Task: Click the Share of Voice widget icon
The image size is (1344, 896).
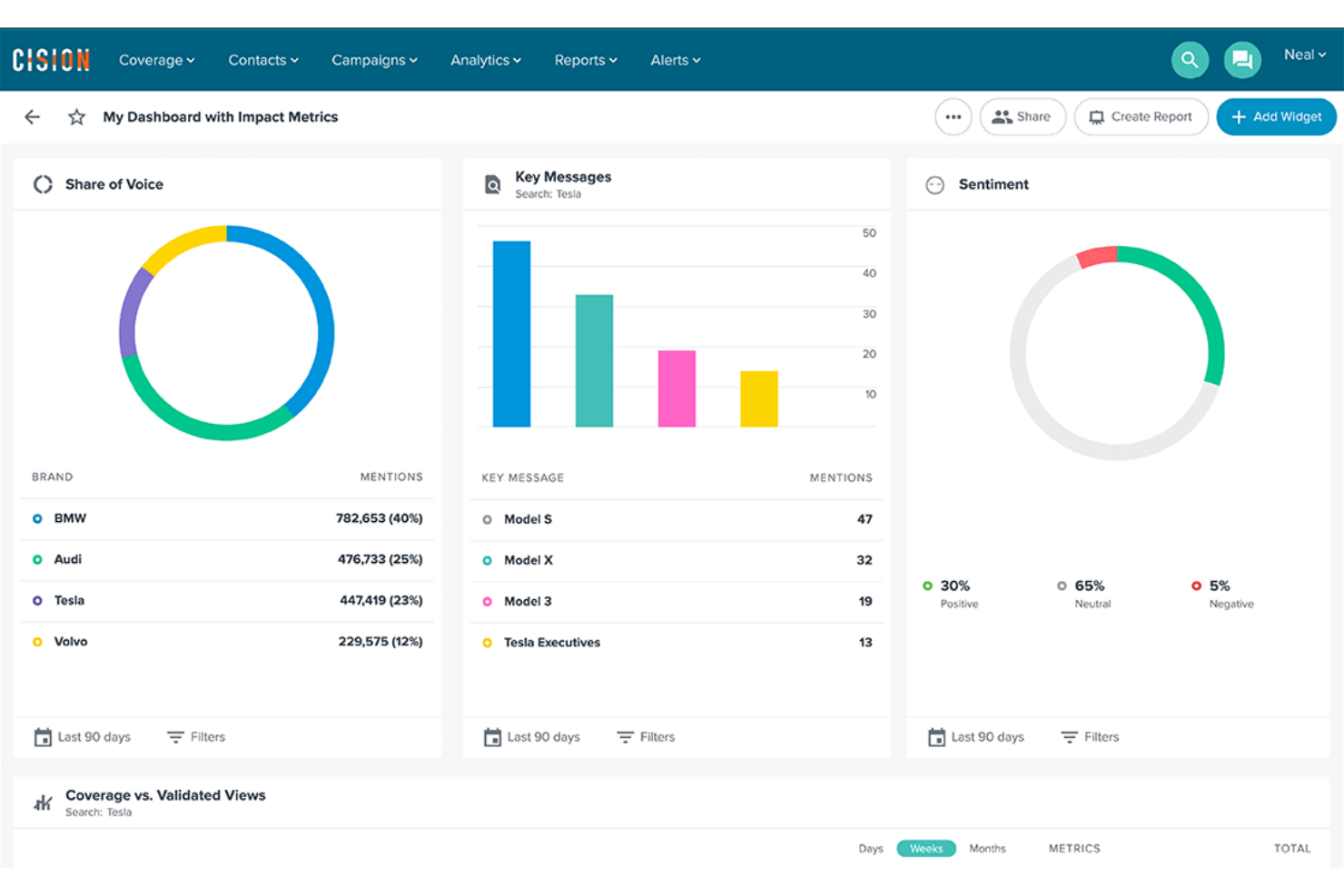Action: [42, 183]
